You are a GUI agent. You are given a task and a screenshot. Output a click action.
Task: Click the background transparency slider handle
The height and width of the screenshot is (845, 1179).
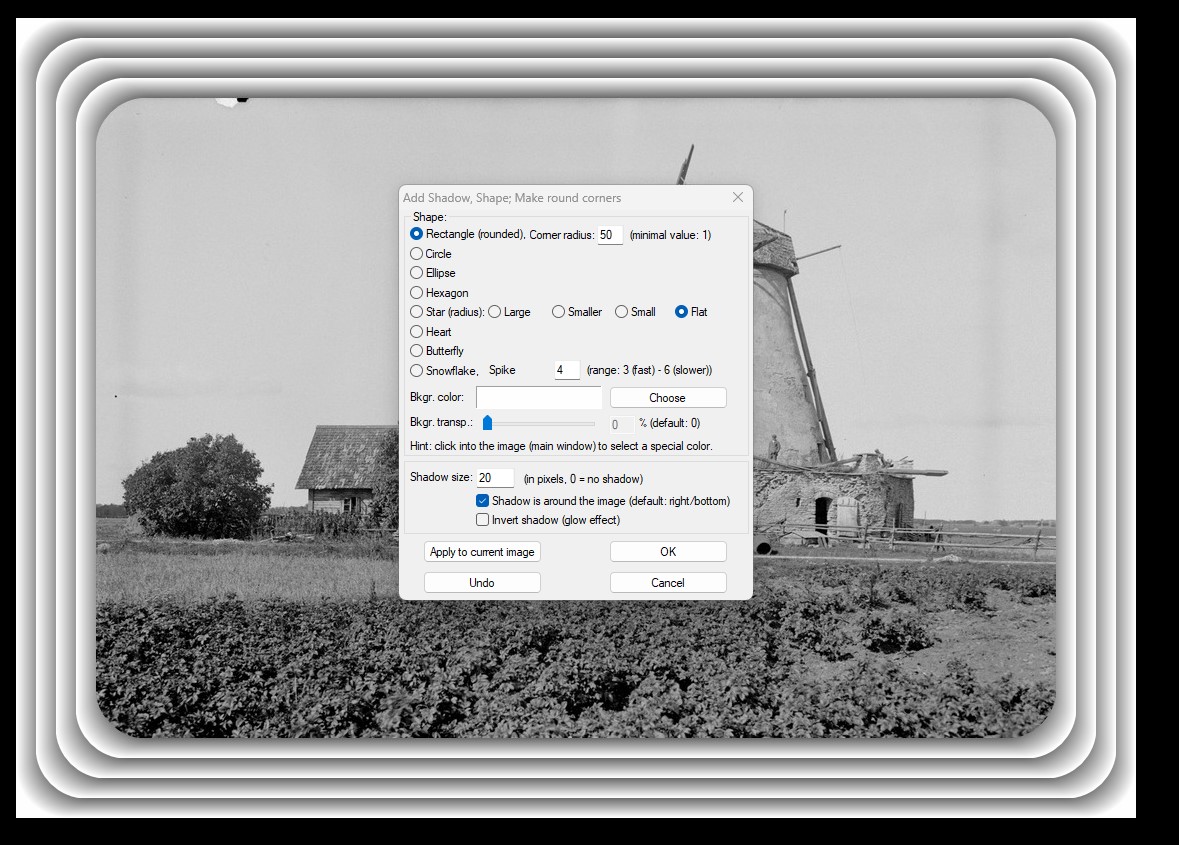click(x=487, y=423)
